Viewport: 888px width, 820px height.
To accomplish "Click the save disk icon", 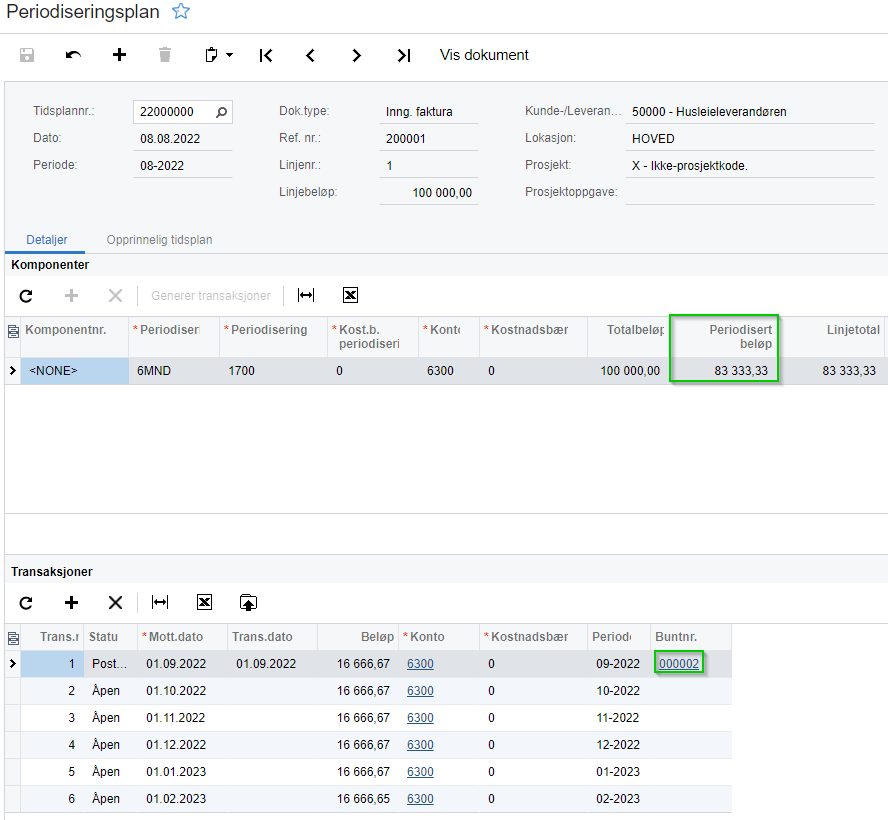I will point(27,55).
